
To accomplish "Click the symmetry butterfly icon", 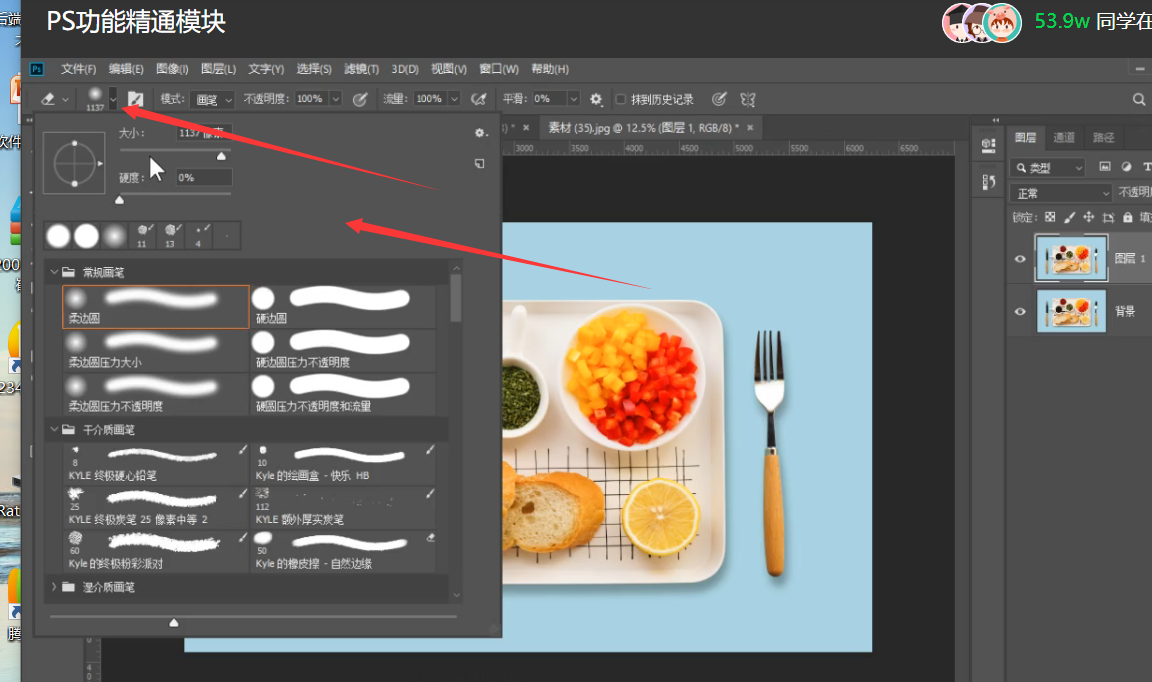I will (x=748, y=99).
